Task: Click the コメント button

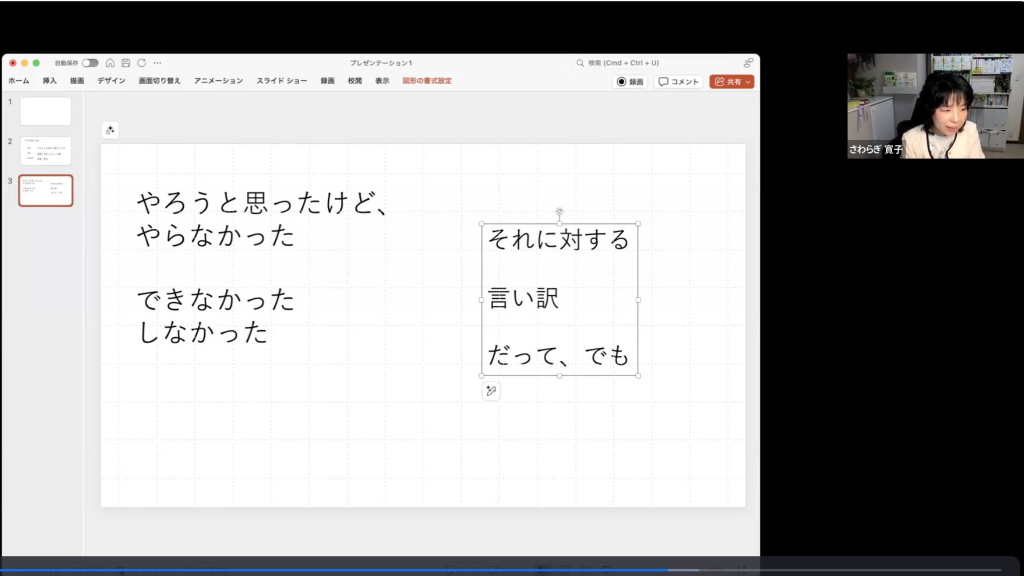Action: click(679, 82)
